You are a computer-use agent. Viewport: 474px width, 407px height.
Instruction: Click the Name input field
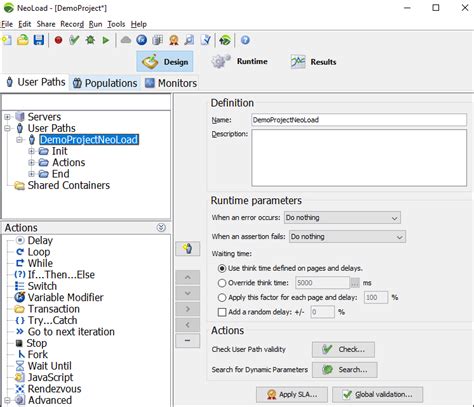click(359, 120)
